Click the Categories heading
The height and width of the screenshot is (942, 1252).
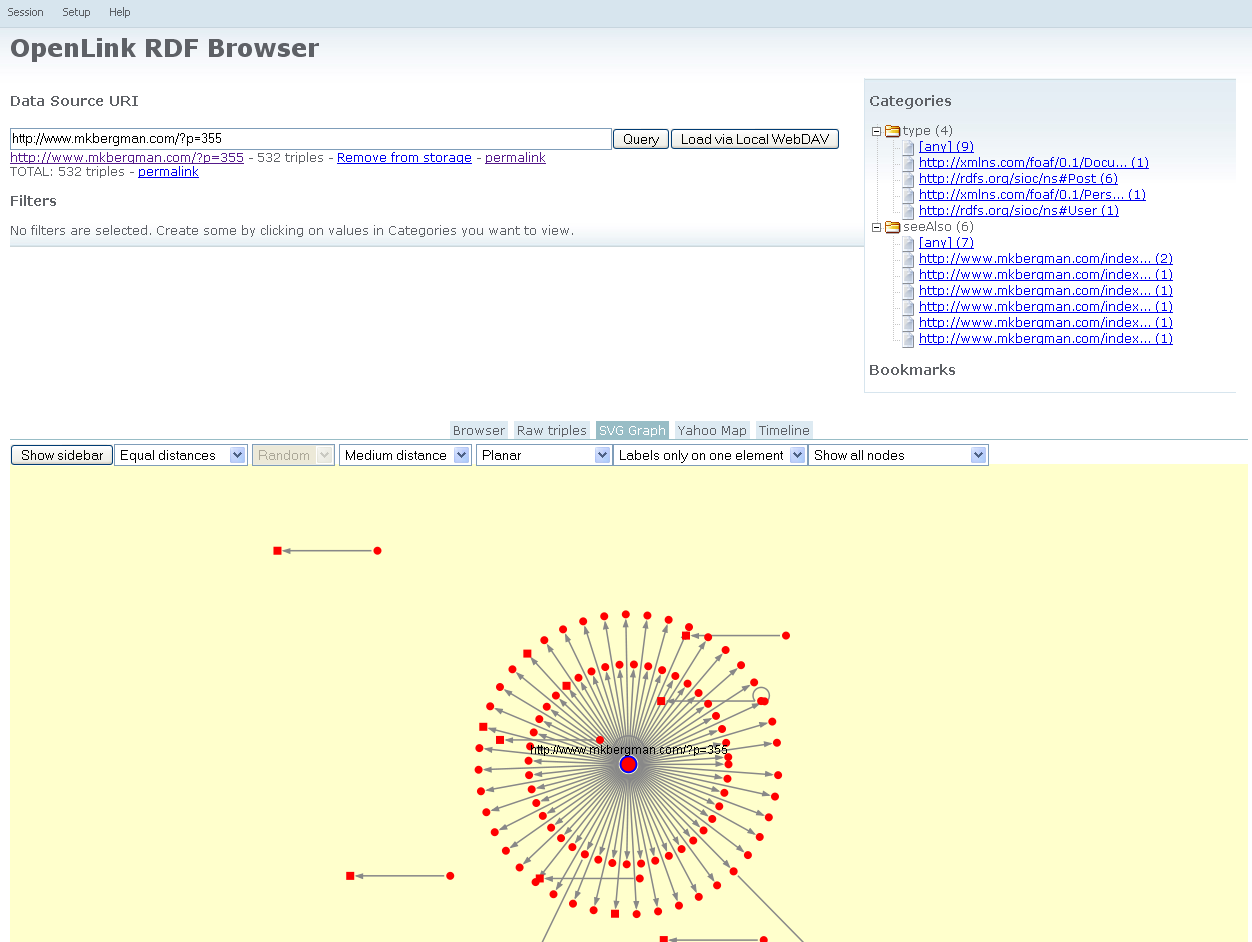(910, 101)
